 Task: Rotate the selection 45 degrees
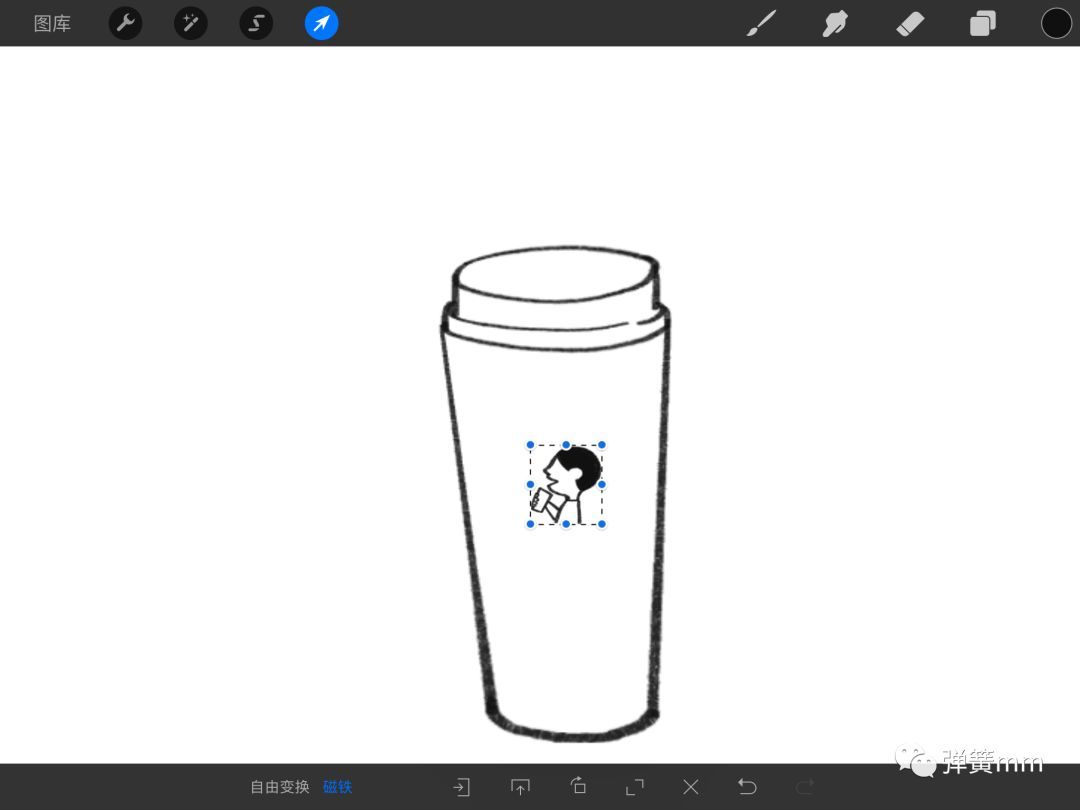[578, 787]
